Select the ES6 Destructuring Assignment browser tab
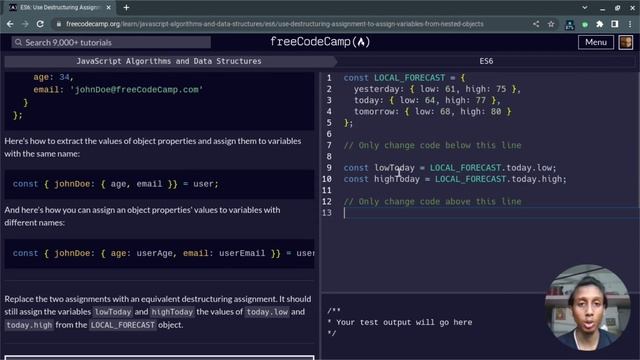The image size is (640, 360). point(60,7)
